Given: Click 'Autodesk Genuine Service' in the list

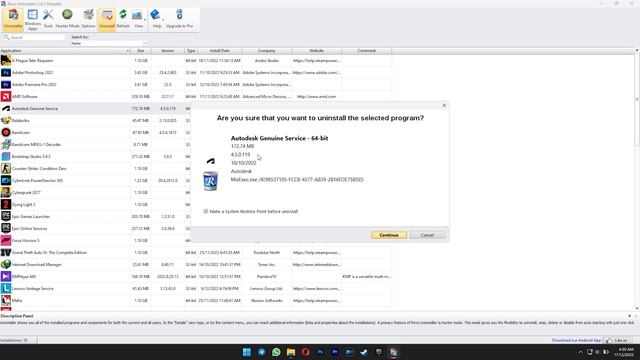Looking at the screenshot, I should coord(35,109).
